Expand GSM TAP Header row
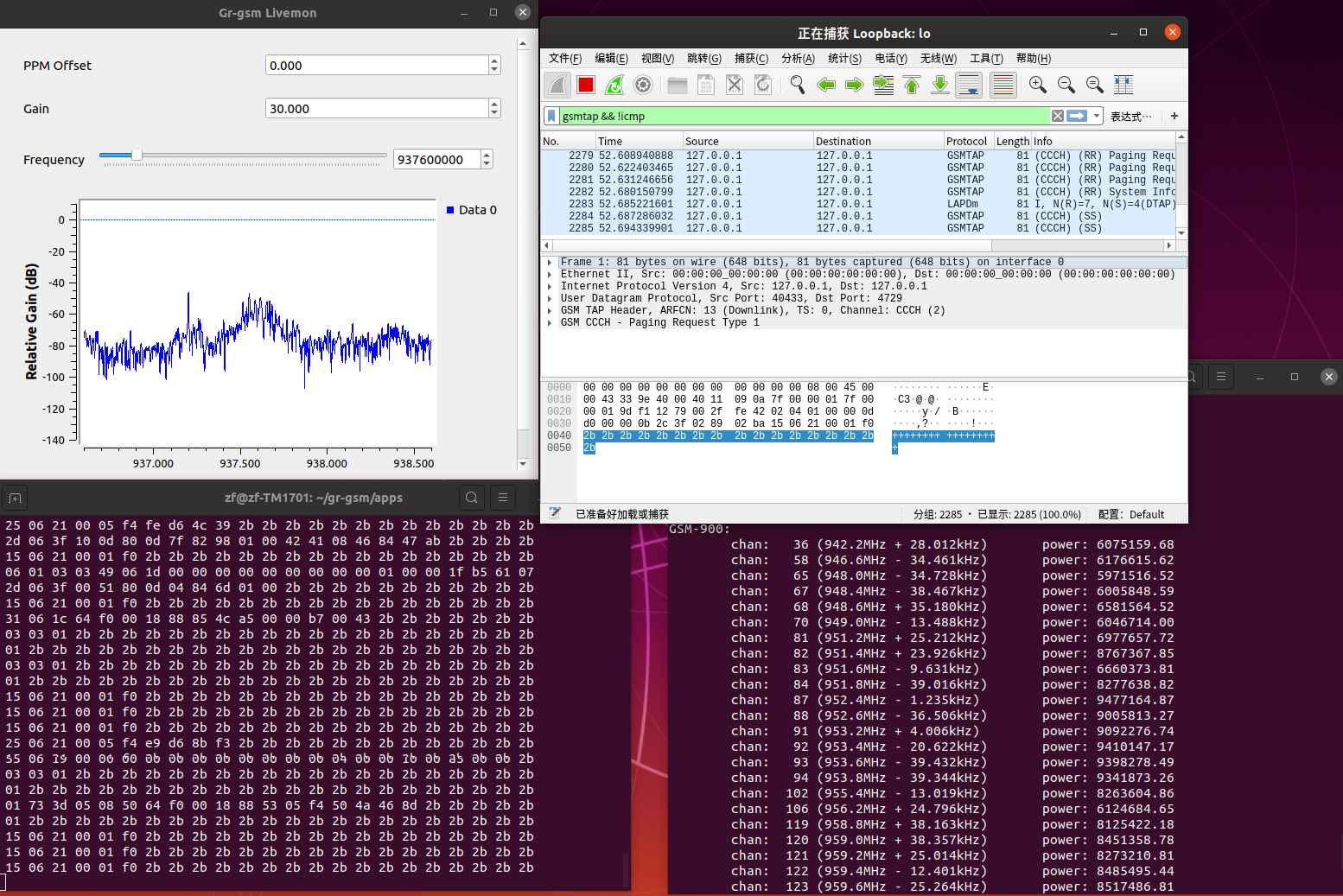 [550, 310]
